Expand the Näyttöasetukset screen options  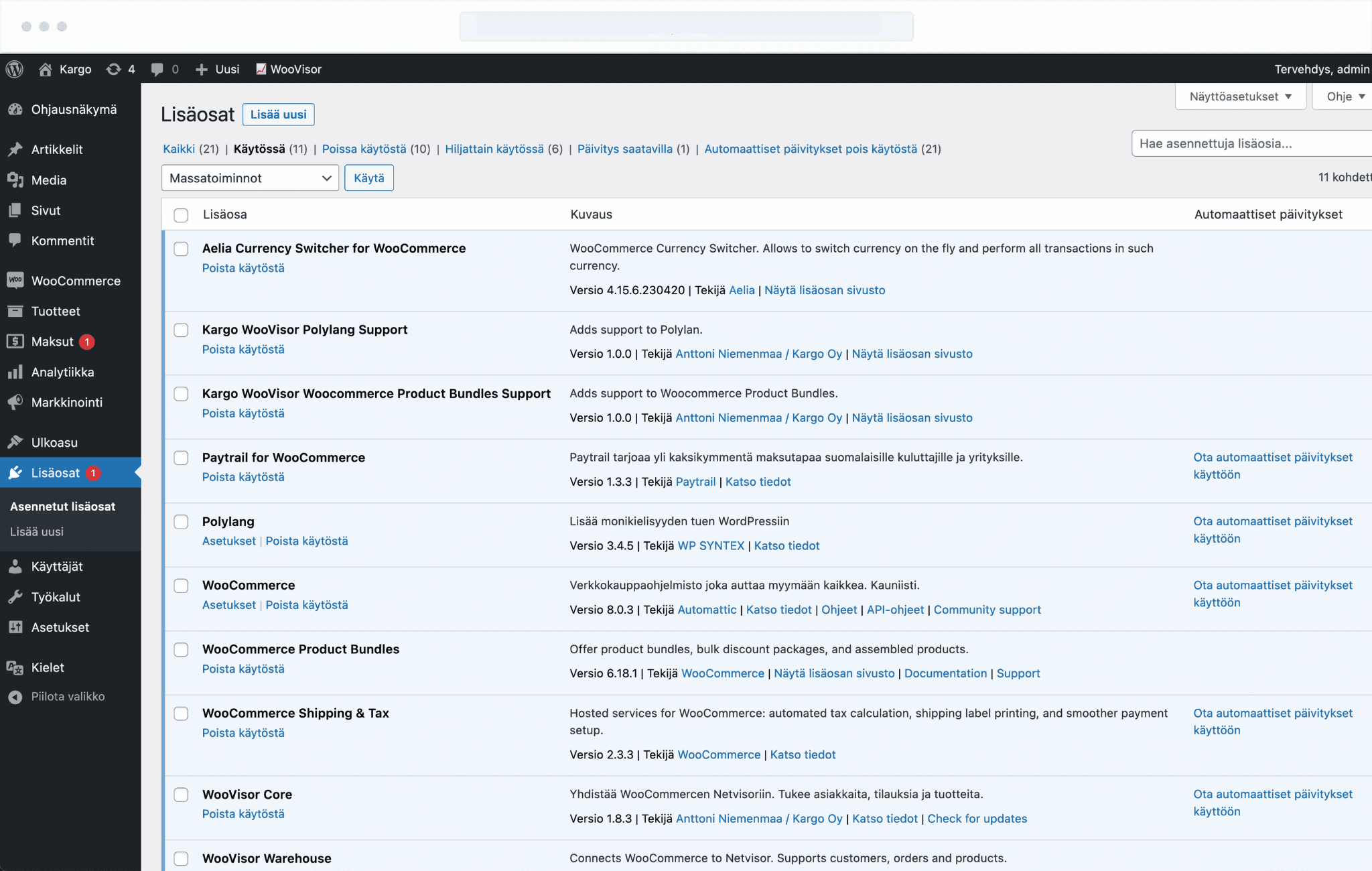(x=1241, y=96)
